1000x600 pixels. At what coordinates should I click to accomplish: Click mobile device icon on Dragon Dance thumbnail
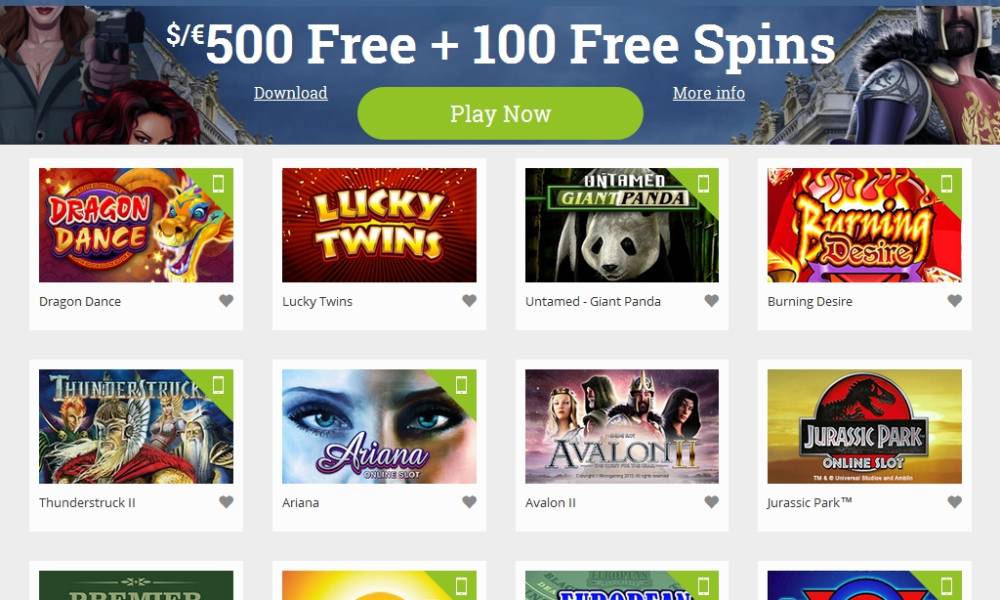tap(218, 184)
